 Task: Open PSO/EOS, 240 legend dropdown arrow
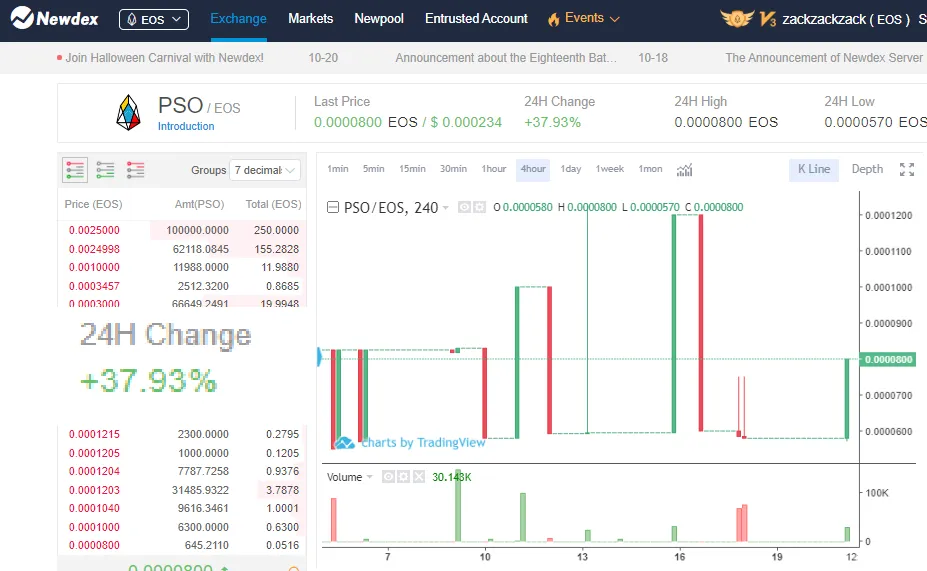pyautogui.click(x=446, y=208)
